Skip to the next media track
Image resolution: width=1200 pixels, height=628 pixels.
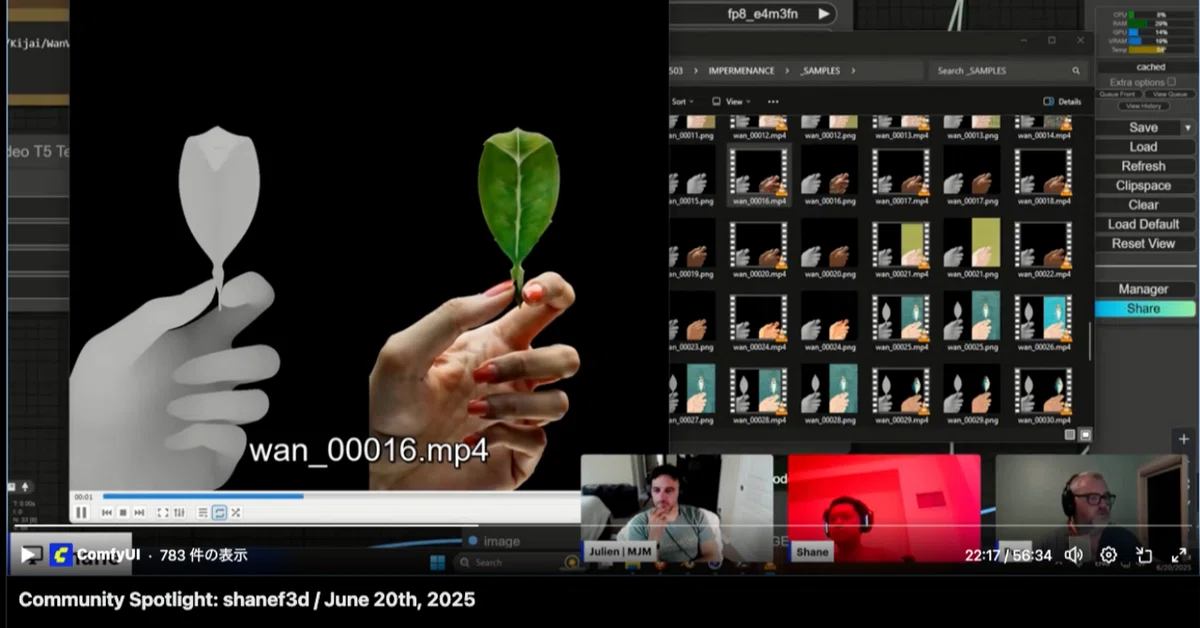point(139,512)
